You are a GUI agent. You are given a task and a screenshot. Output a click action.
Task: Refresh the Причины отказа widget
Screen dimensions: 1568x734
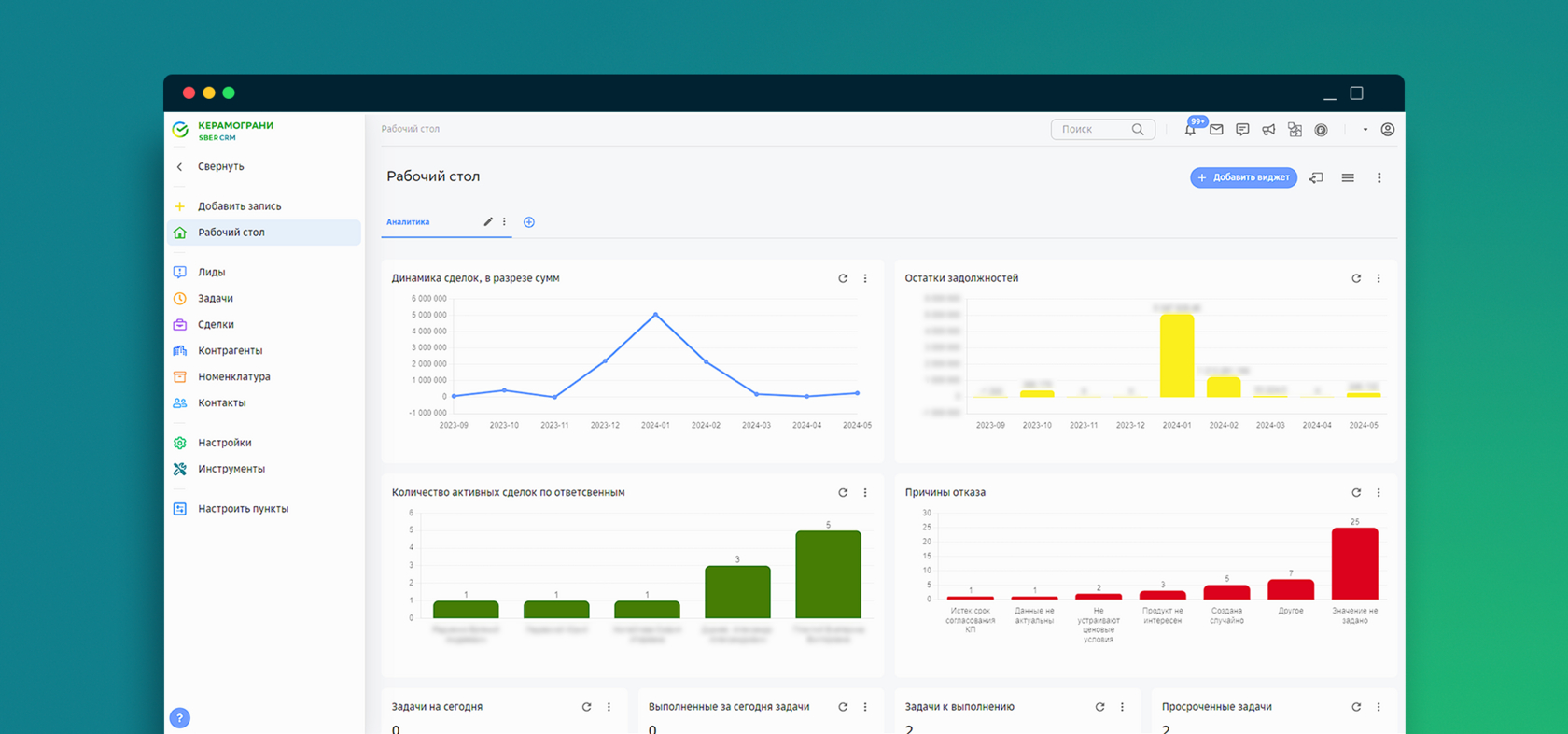[x=1356, y=492]
